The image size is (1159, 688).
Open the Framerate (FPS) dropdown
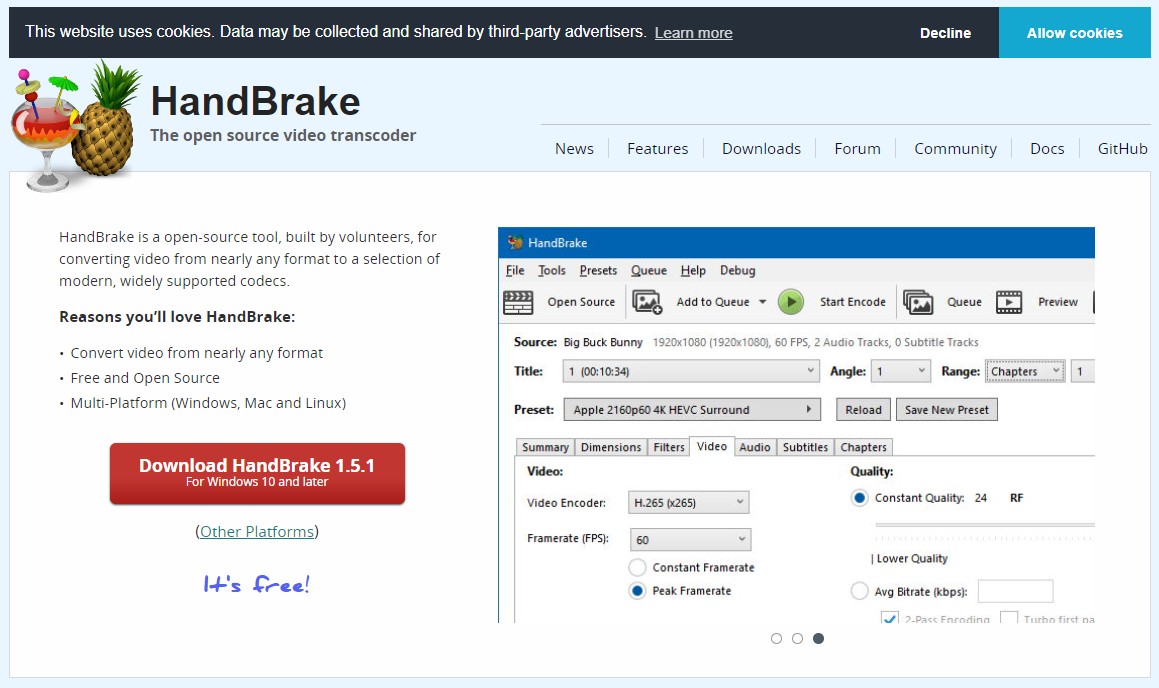[x=690, y=539]
